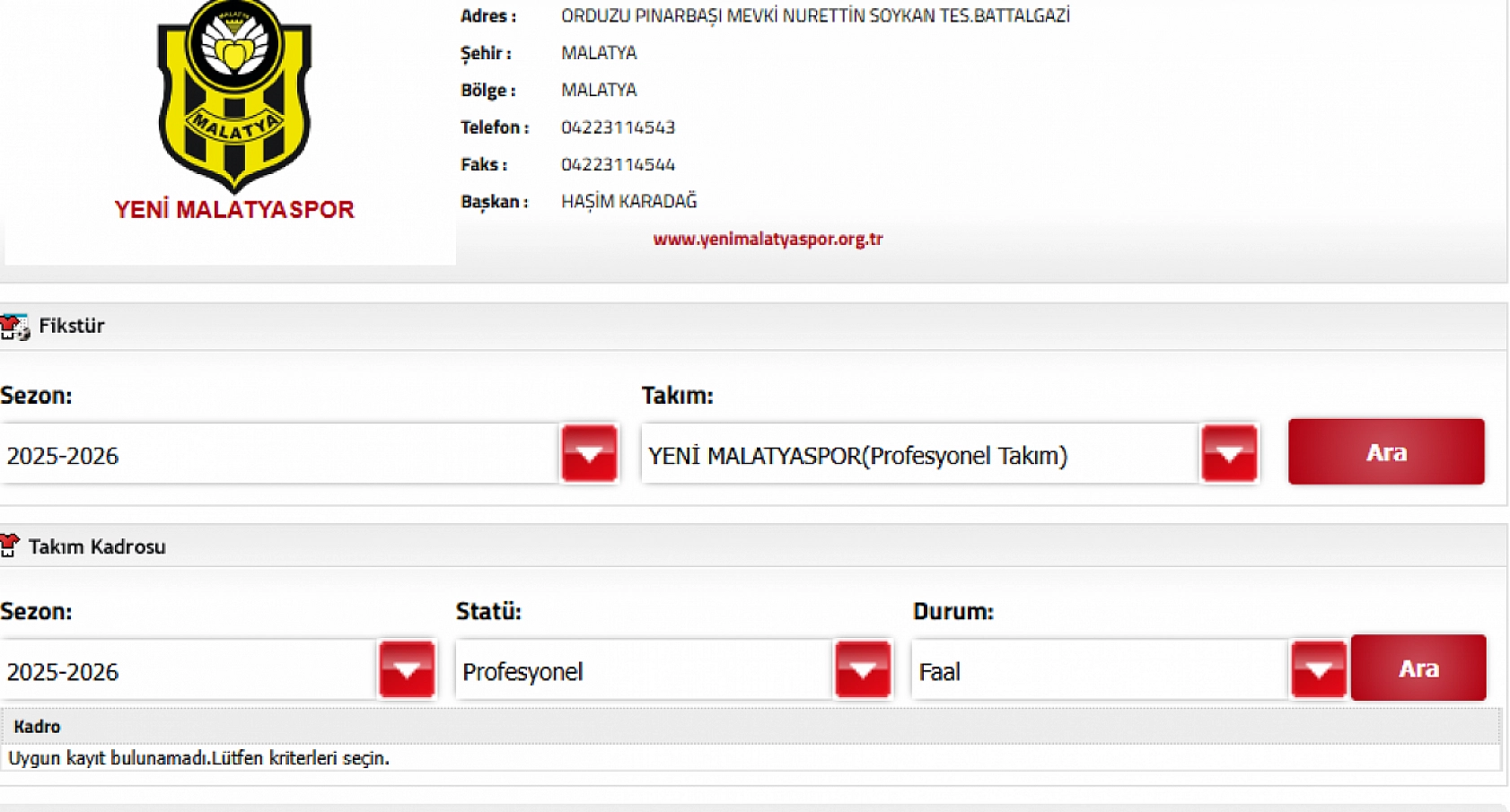Click the Fikstür section title

coord(72,326)
